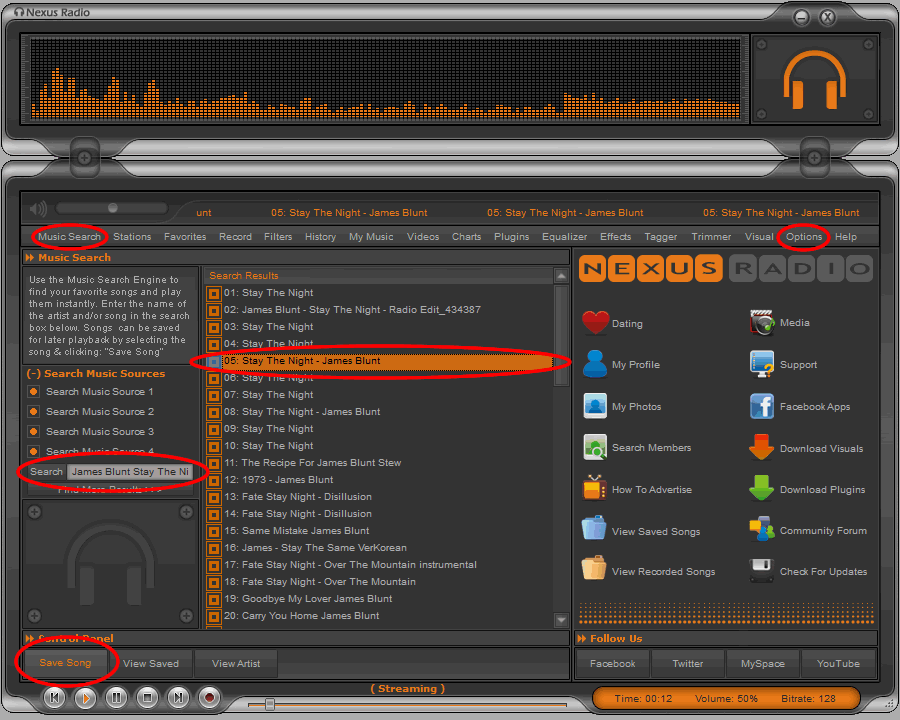Toggle Search Music Source 2 checkbox
The height and width of the screenshot is (720, 900).
coord(34,412)
